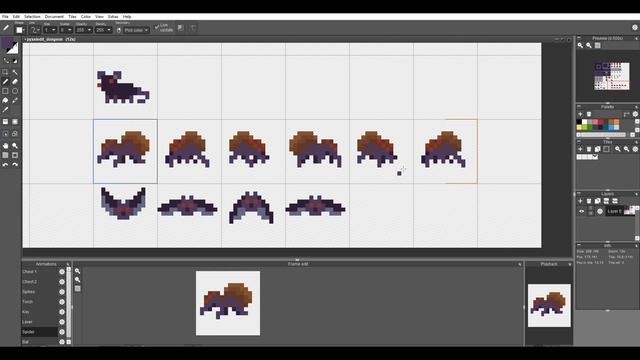Image resolution: width=640 pixels, height=360 pixels.
Task: Open the Scatter dropdown
Action: pyautogui.click(x=66, y=30)
